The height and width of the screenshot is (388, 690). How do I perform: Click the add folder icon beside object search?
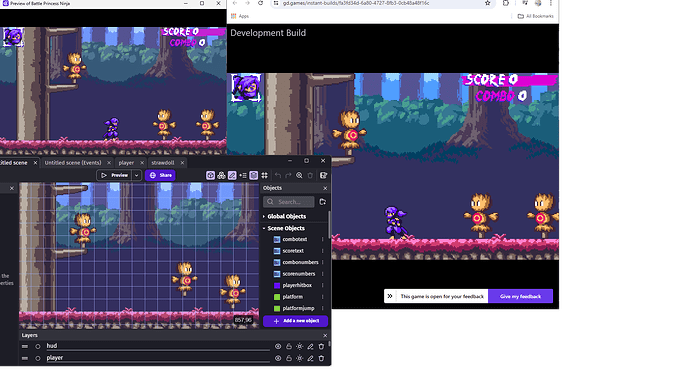pos(323,202)
